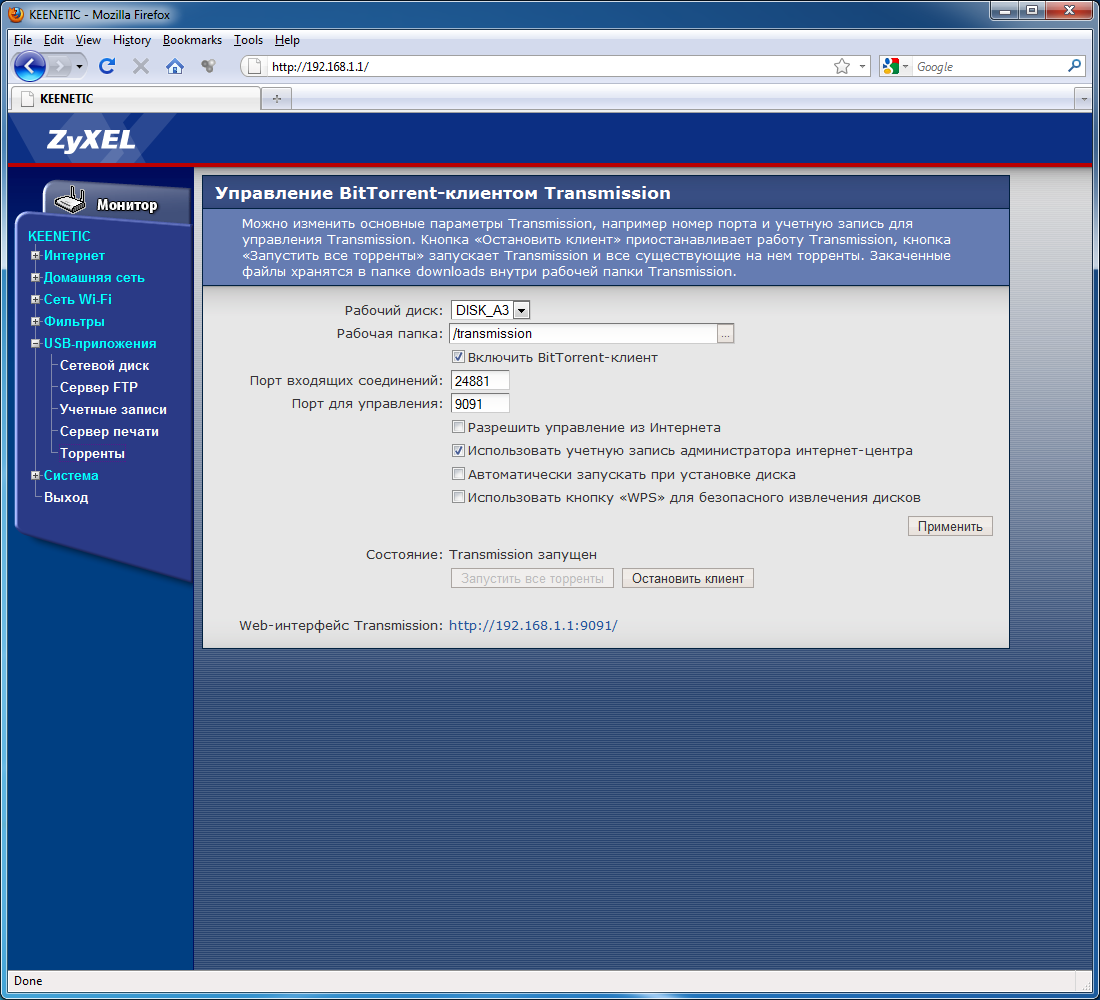The width and height of the screenshot is (1100, 1000).
Task: Browse for the working folder with the ... button
Action: click(x=725, y=334)
